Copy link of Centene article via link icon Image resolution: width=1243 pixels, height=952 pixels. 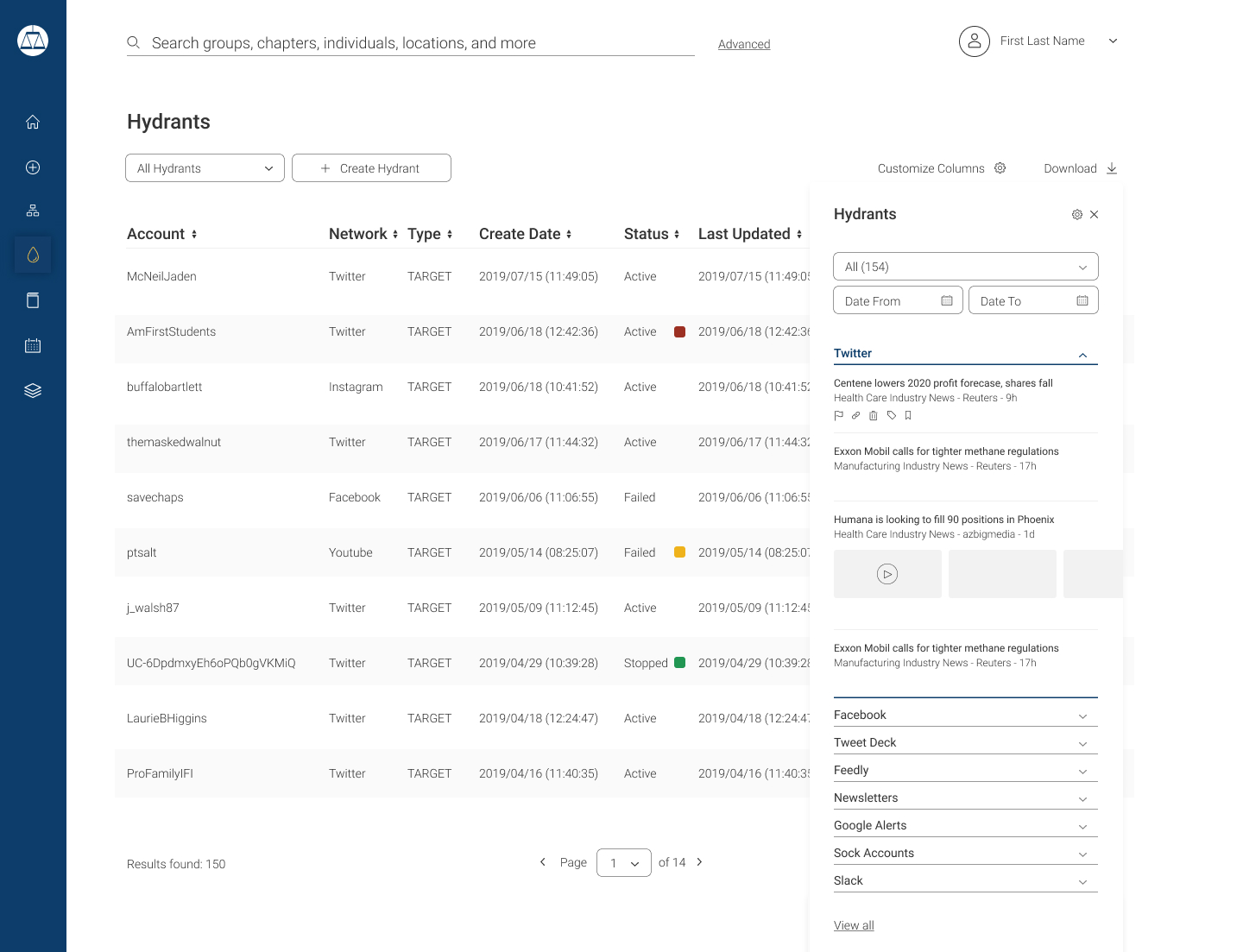[855, 416]
